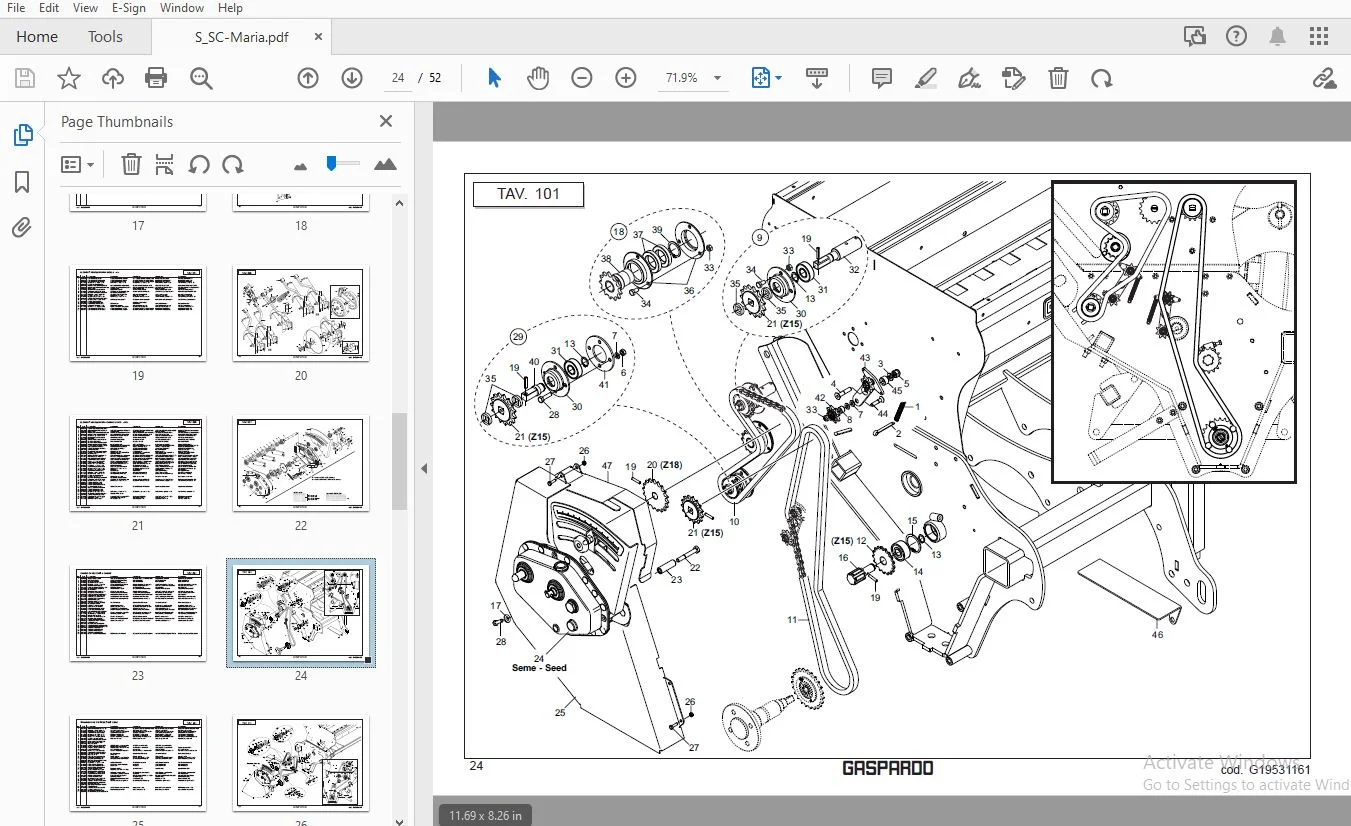Open the E-Sign menu
The width and height of the screenshot is (1351, 826).
[129, 8]
